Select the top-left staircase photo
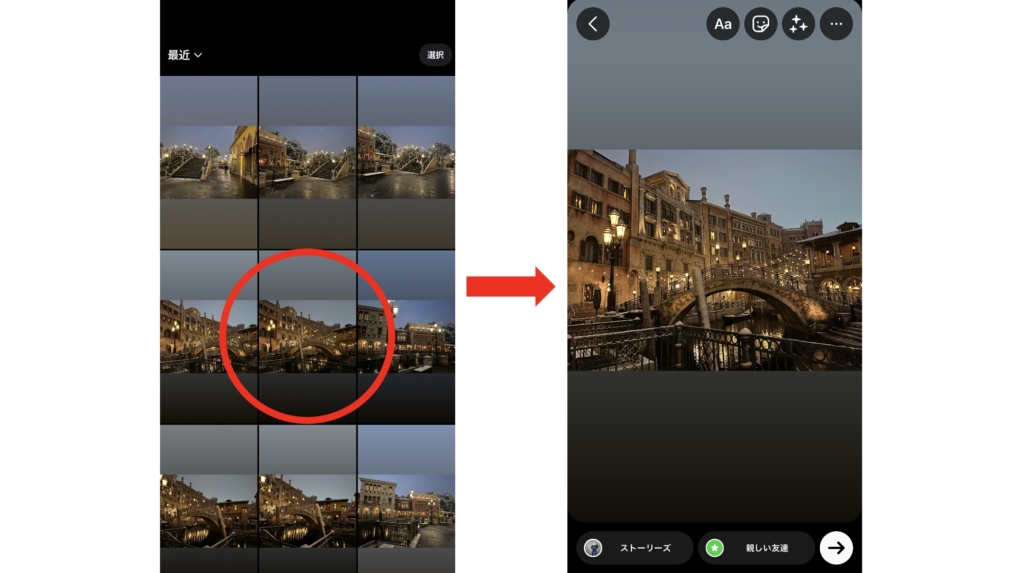 tap(208, 162)
